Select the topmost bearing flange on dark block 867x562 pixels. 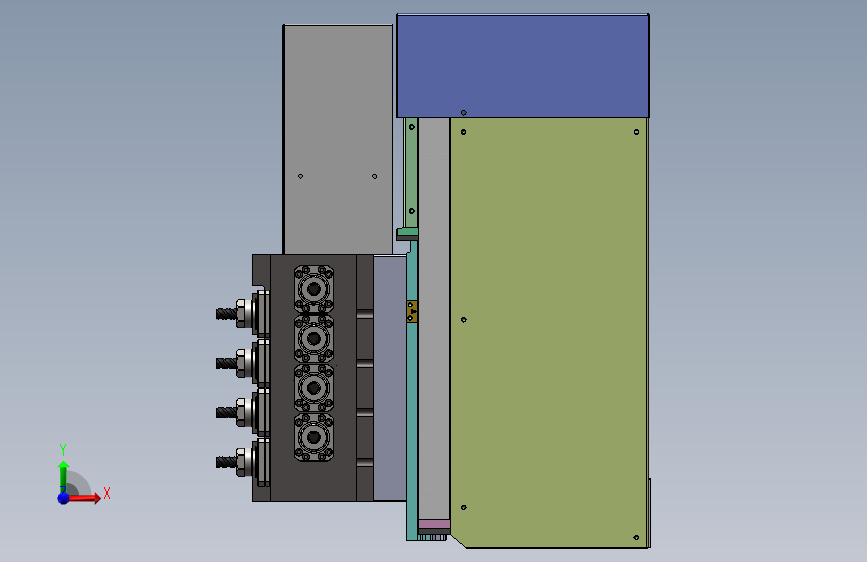[314, 289]
